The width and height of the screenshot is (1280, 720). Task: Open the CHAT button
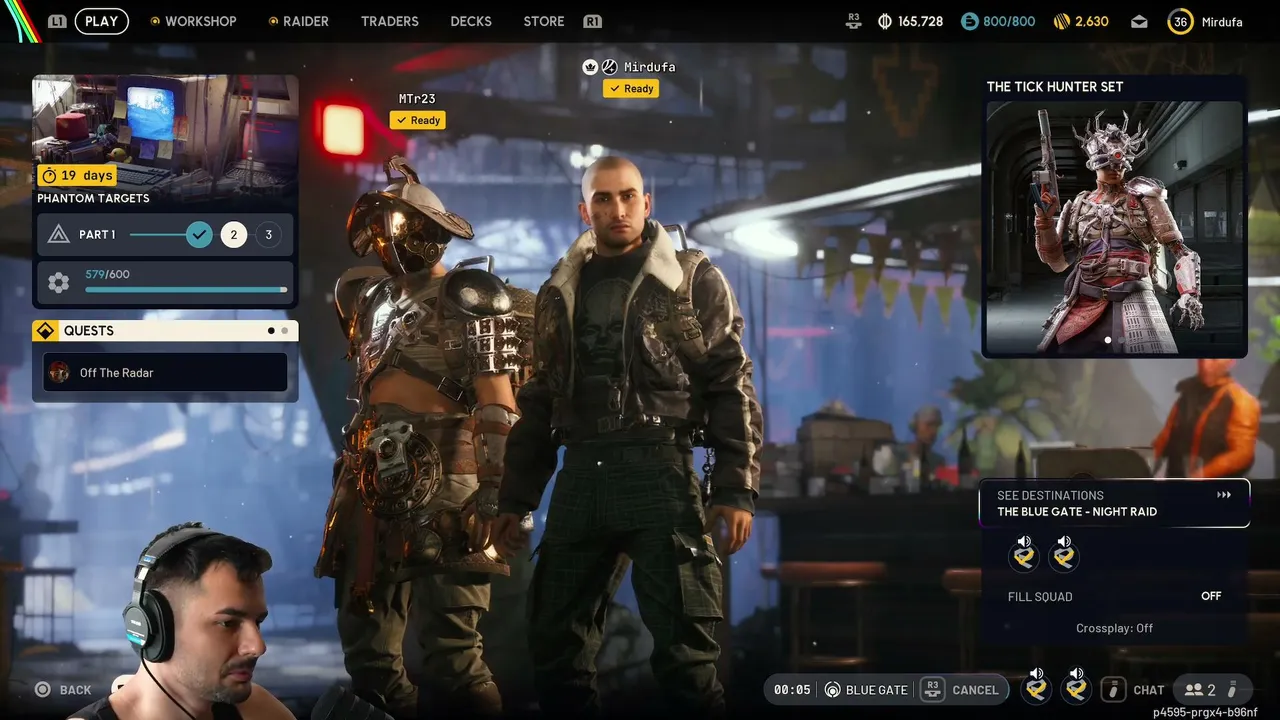pos(1149,690)
